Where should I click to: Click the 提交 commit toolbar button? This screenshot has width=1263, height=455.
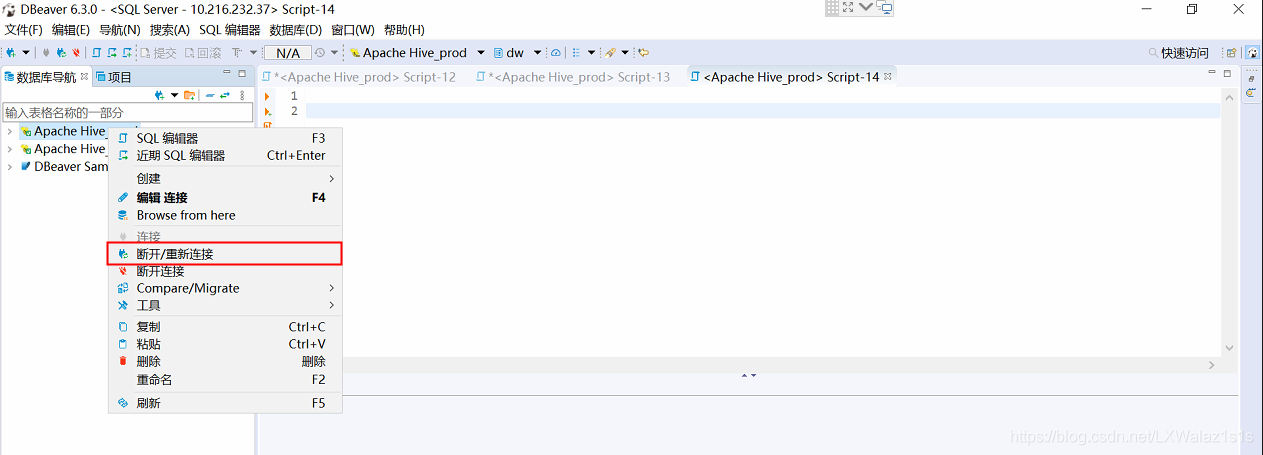coord(158,52)
